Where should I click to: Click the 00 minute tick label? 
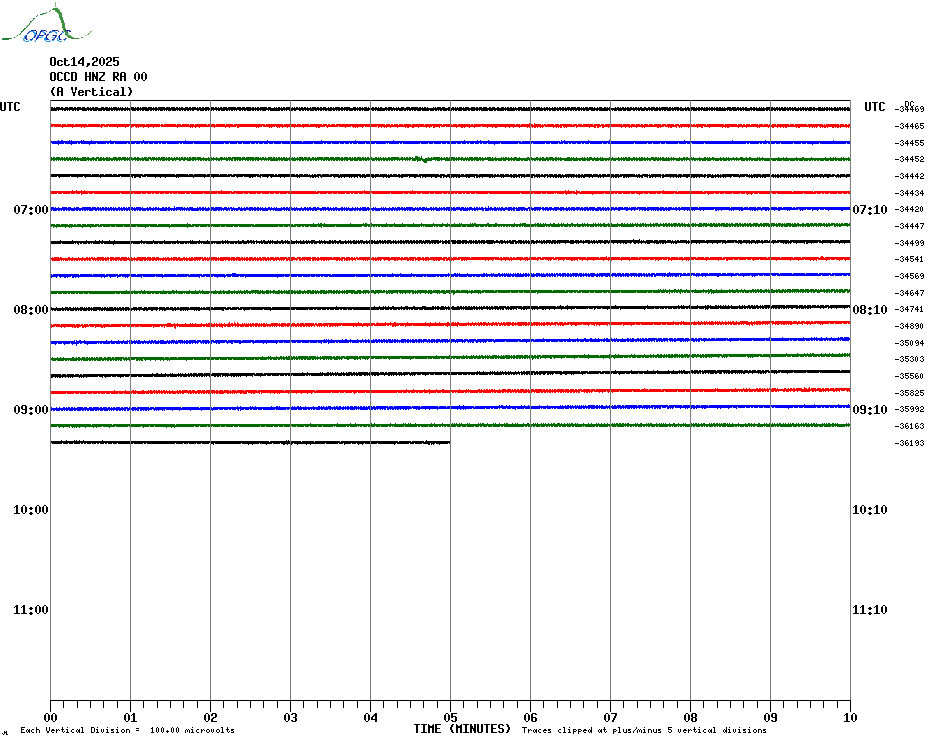pyautogui.click(x=50, y=717)
